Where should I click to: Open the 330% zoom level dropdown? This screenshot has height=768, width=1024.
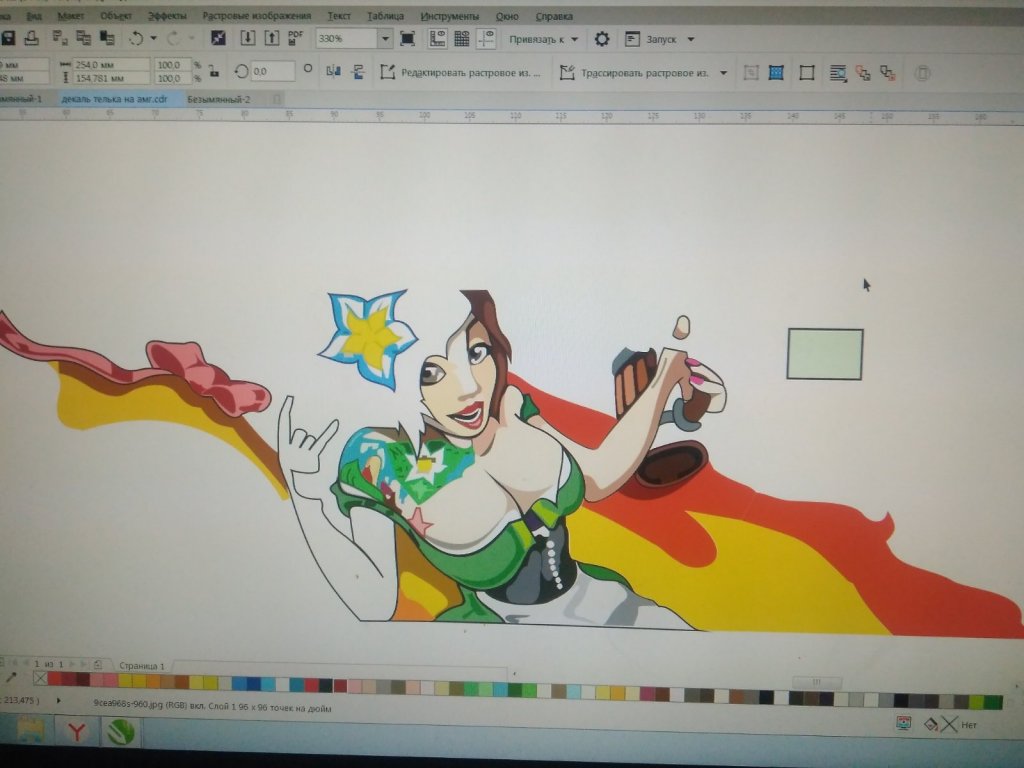click(385, 39)
